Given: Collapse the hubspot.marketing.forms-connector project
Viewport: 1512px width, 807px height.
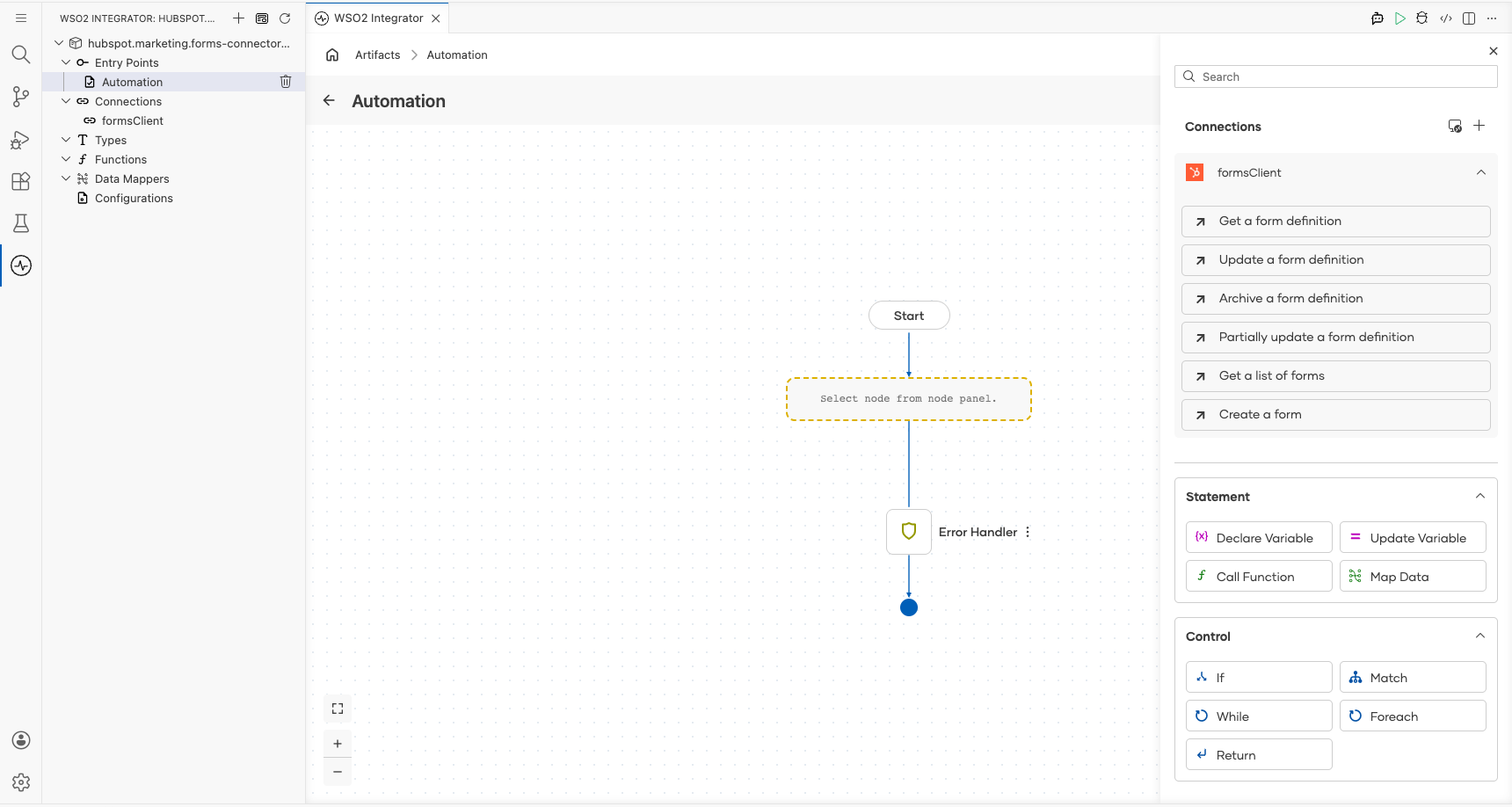Looking at the screenshot, I should coord(59,43).
